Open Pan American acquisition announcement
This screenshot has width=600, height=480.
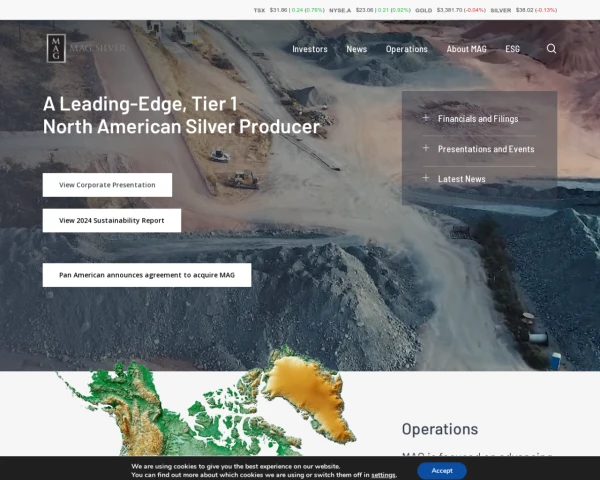click(x=147, y=275)
